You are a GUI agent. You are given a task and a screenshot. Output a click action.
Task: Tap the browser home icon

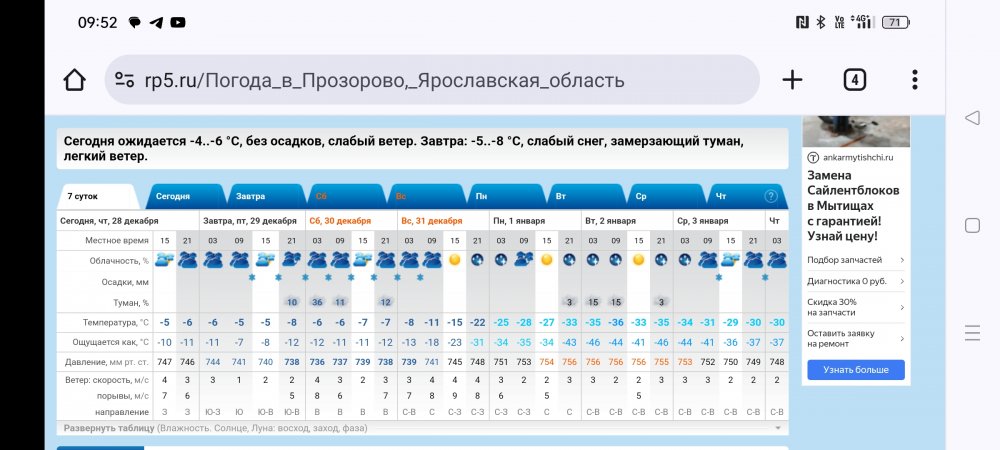[74, 80]
